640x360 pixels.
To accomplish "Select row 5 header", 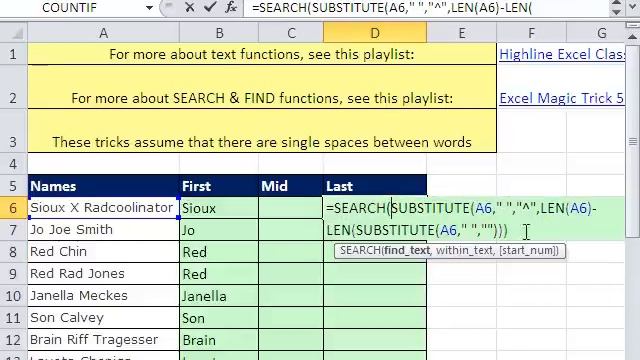I will point(13,186).
